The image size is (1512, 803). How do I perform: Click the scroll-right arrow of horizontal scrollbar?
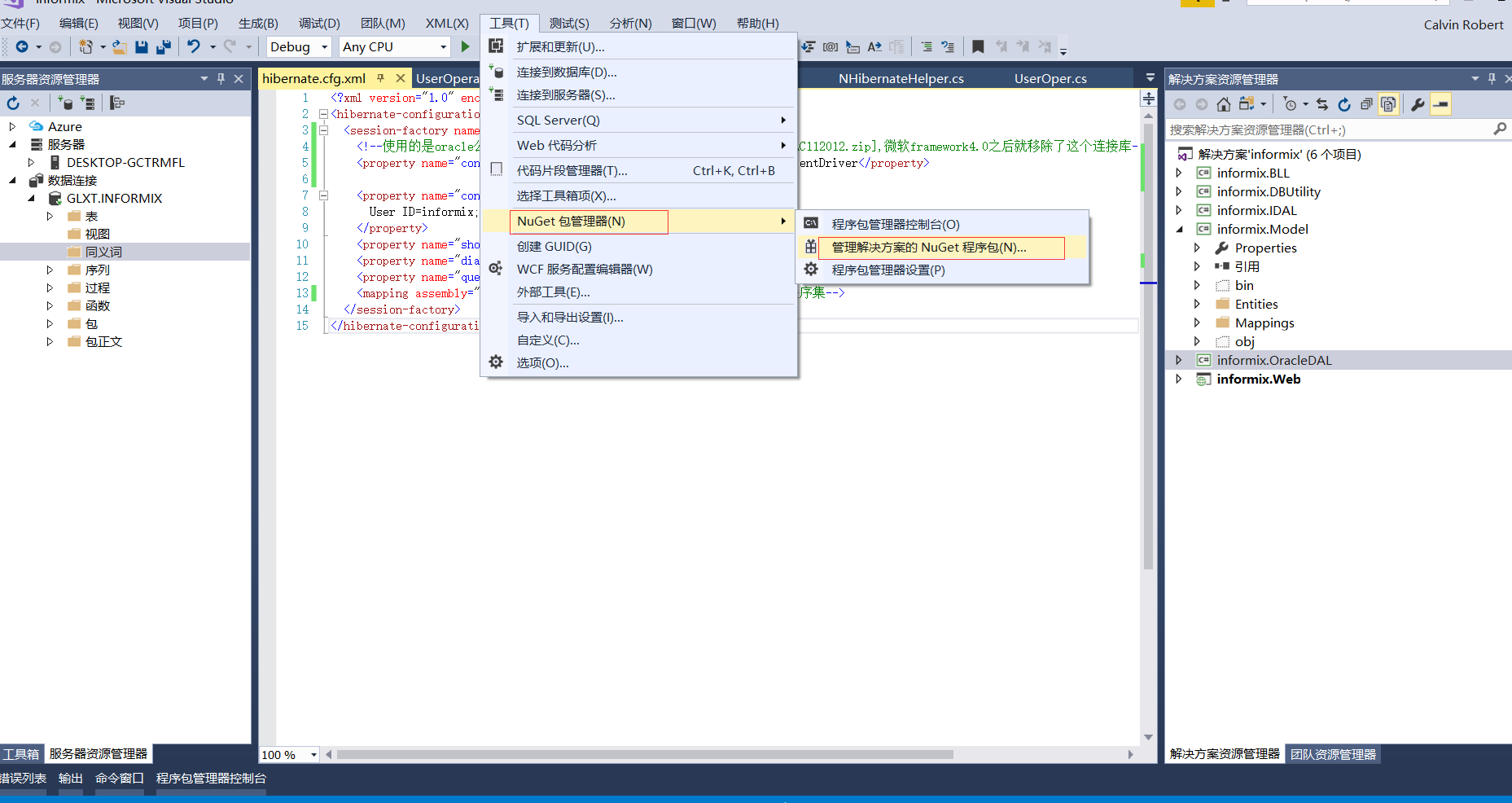pyautogui.click(x=1130, y=755)
